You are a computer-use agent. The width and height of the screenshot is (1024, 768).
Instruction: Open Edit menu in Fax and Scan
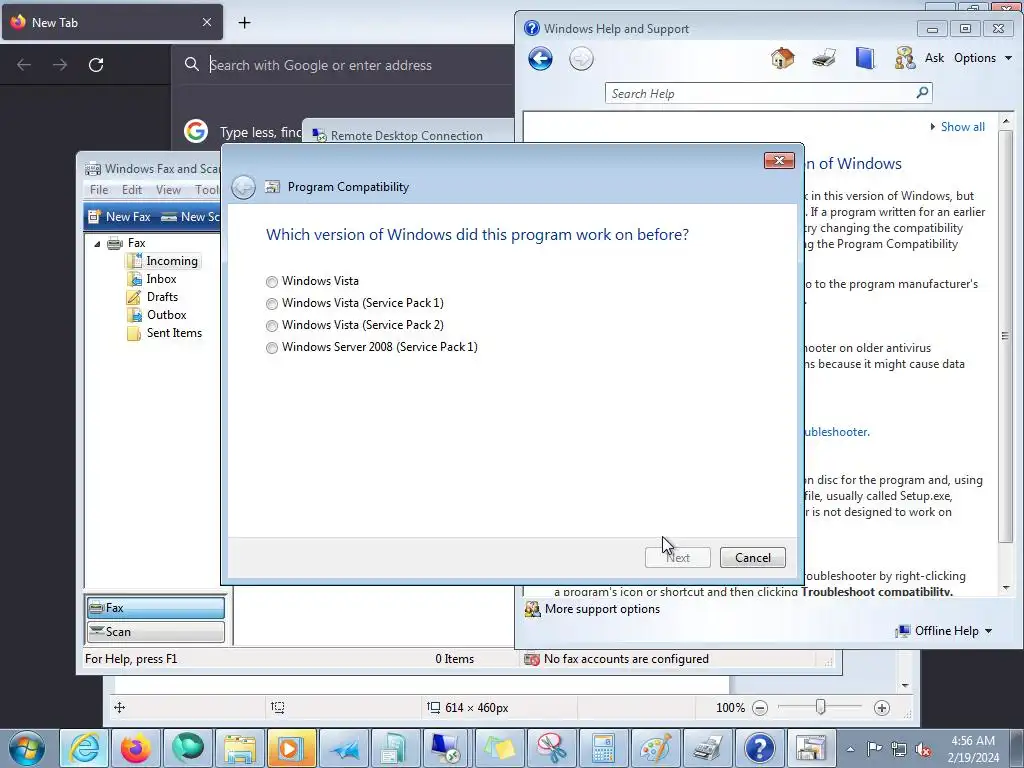[x=132, y=190]
